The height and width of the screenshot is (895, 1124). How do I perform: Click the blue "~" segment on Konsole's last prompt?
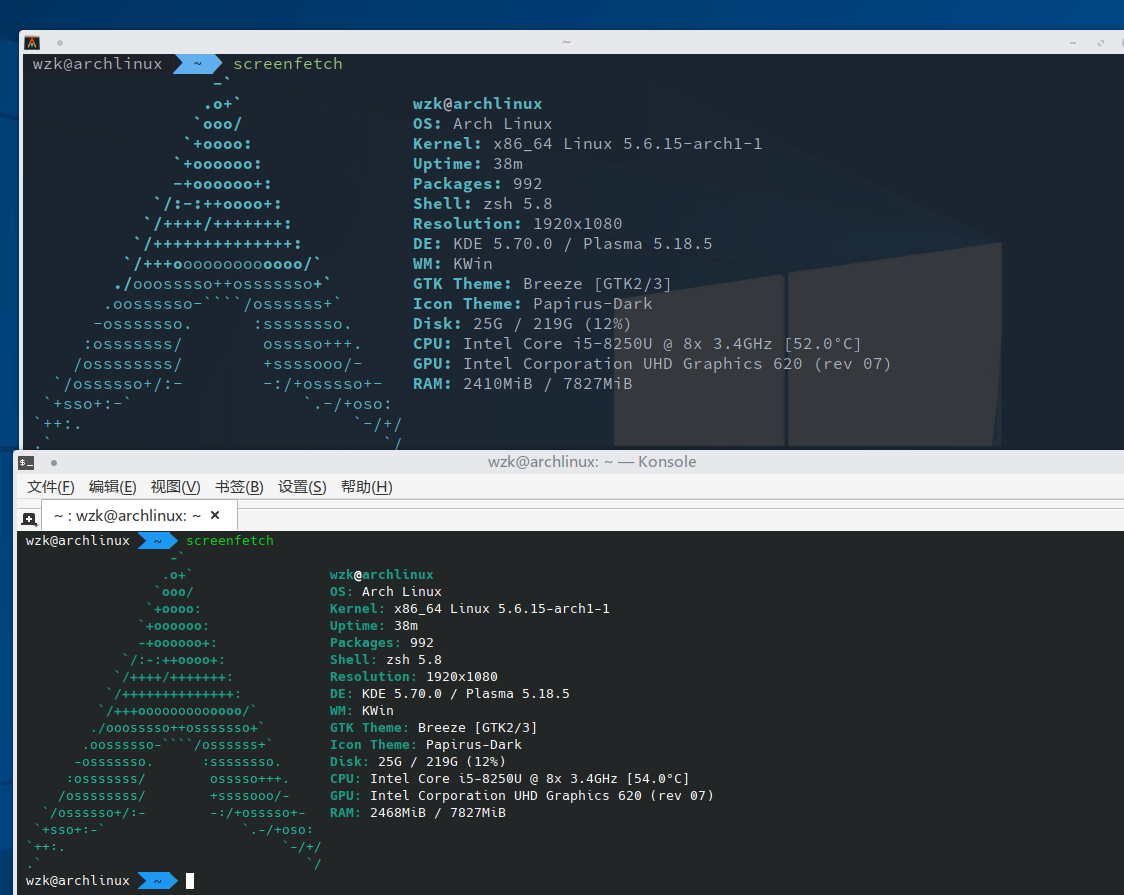coord(158,881)
